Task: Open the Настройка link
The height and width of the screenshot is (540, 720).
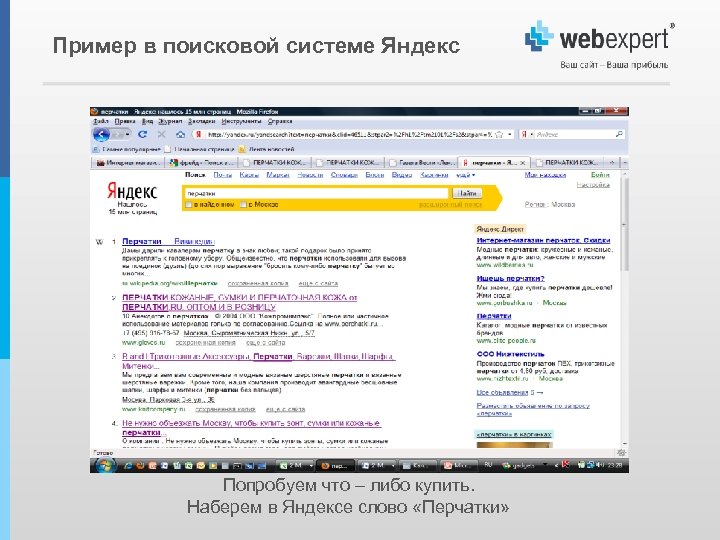Action: tap(593, 185)
